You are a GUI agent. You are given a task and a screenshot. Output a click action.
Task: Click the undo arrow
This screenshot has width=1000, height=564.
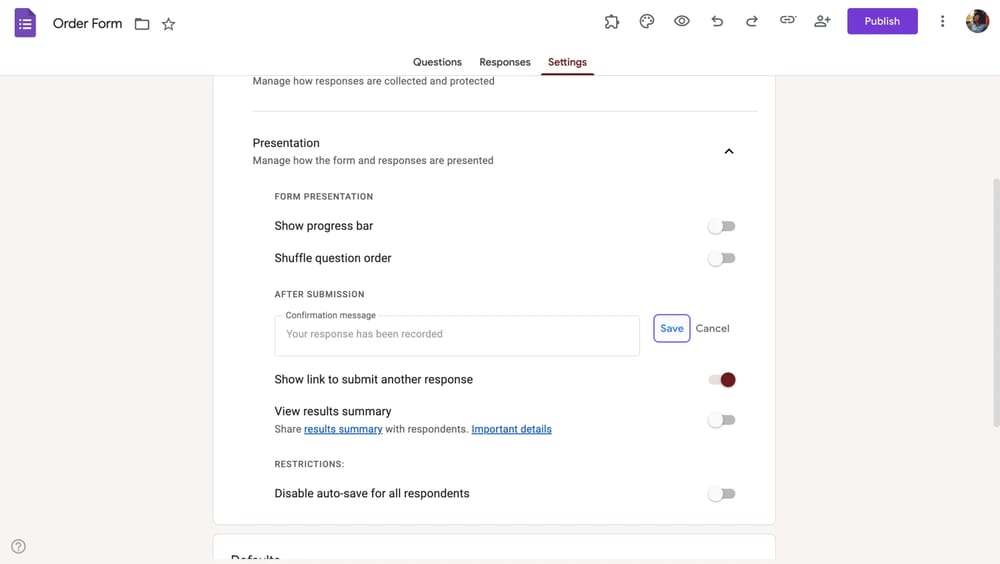click(x=717, y=21)
